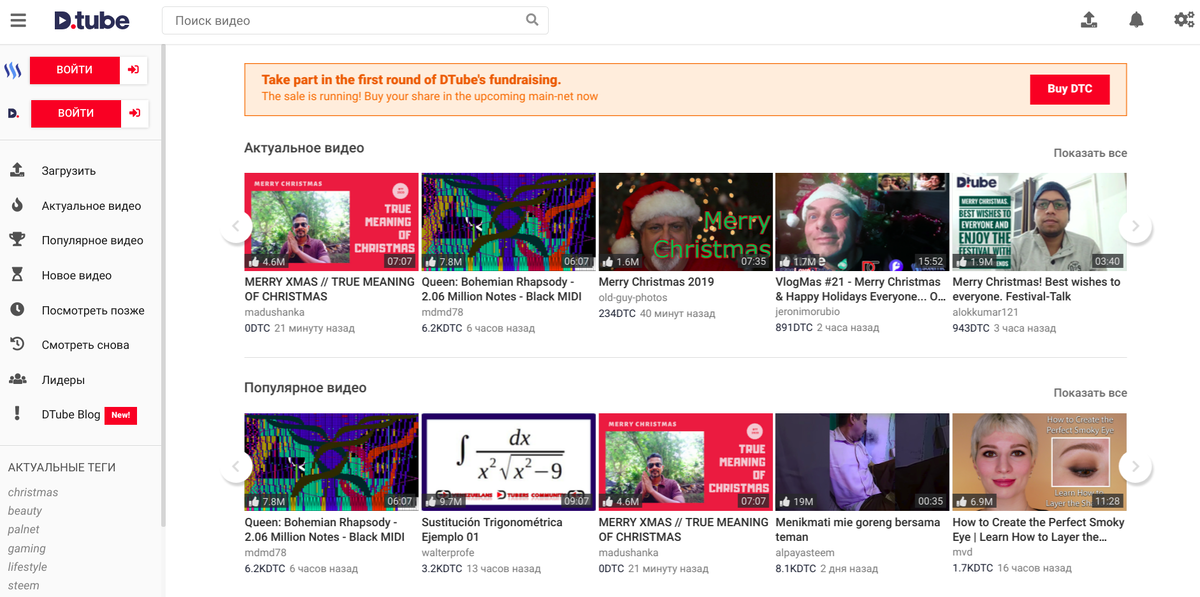Screen dimensions: 1200x597
Task: Open Merry Christmas 2019 Santa hat thumbnail
Action: 685,222
